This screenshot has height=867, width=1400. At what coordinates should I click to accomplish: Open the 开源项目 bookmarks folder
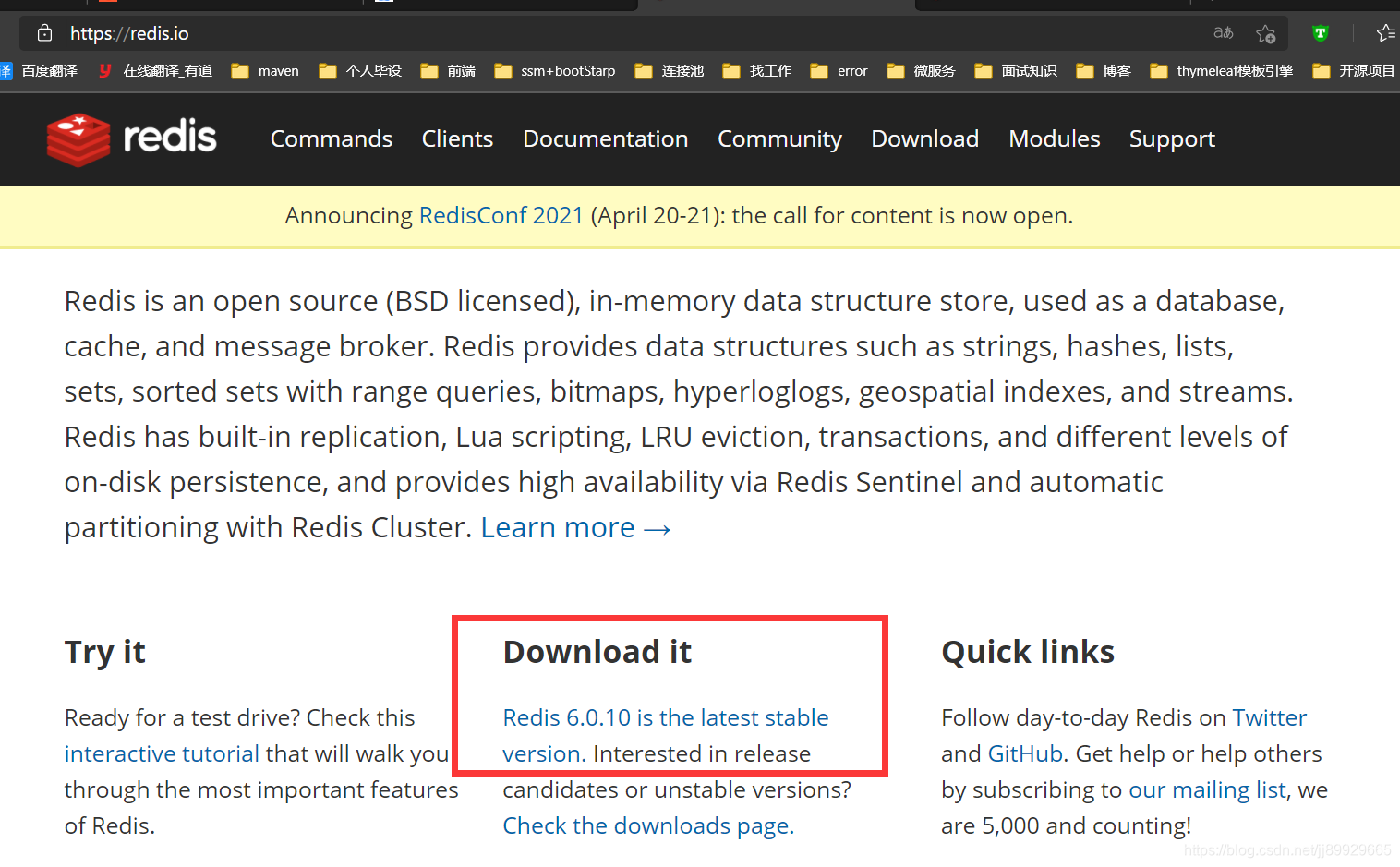pyautogui.click(x=1354, y=71)
